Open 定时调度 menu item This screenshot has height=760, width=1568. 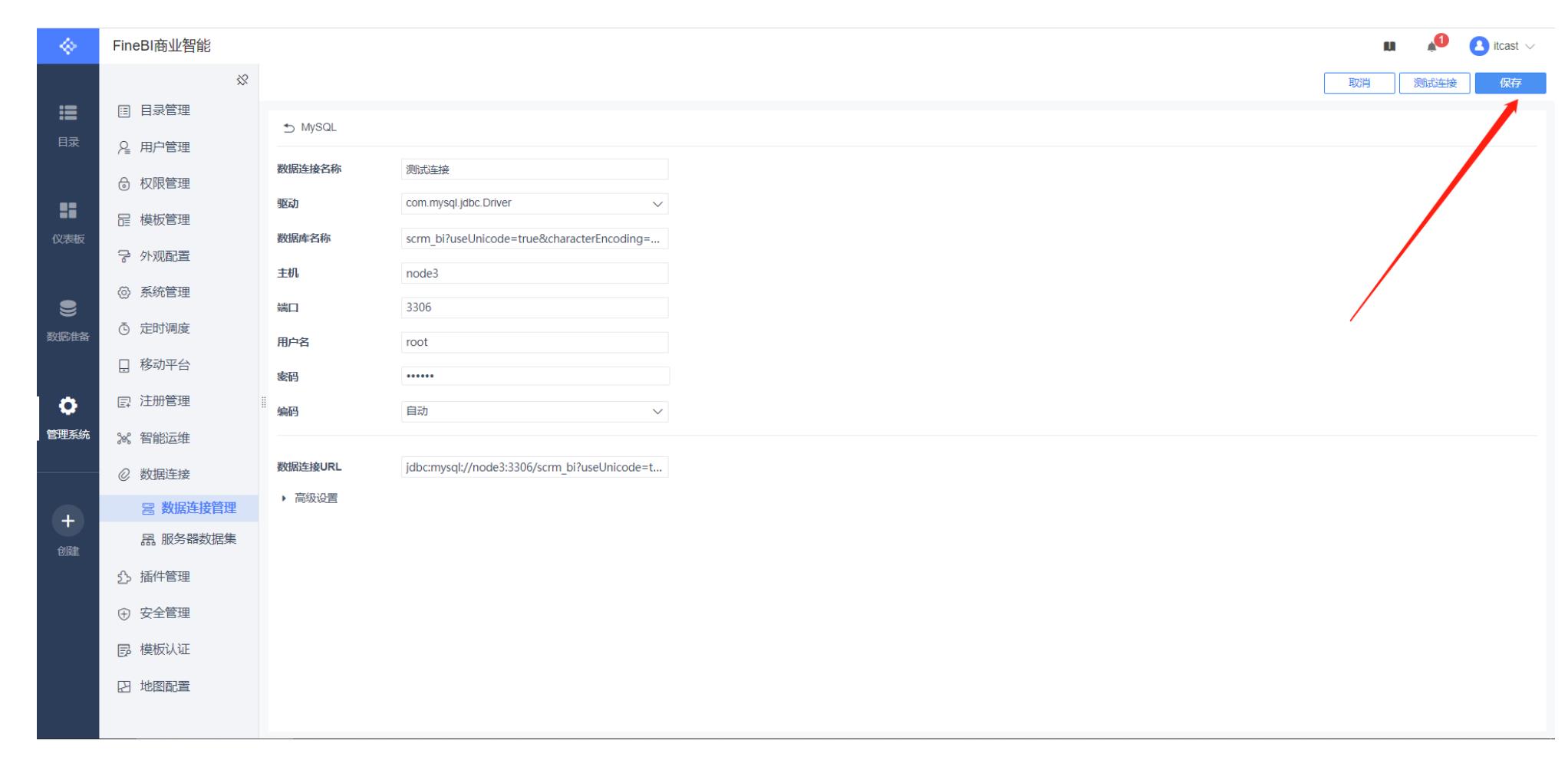coord(179,328)
